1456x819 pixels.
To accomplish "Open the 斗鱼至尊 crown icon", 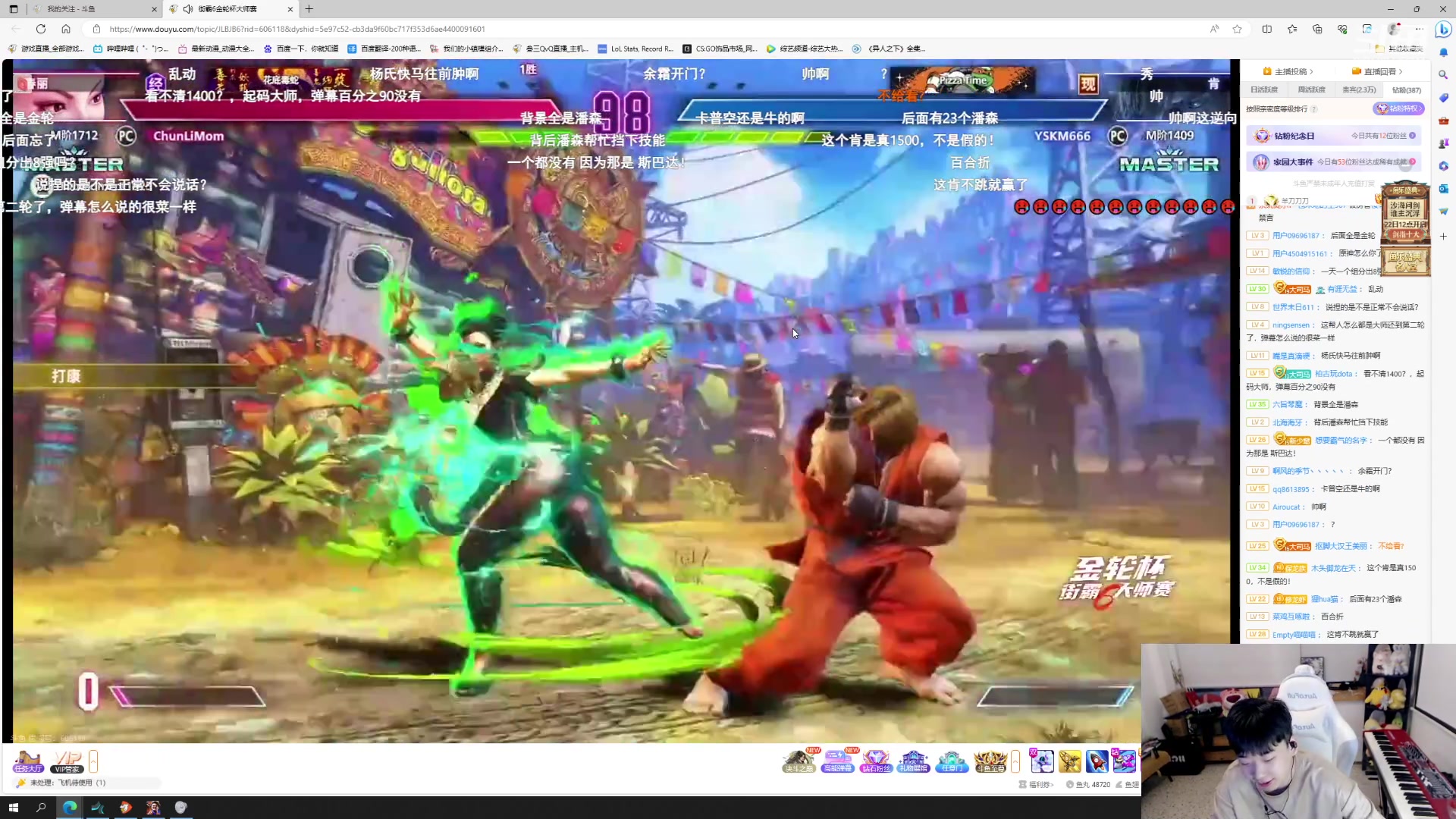I will [990, 761].
